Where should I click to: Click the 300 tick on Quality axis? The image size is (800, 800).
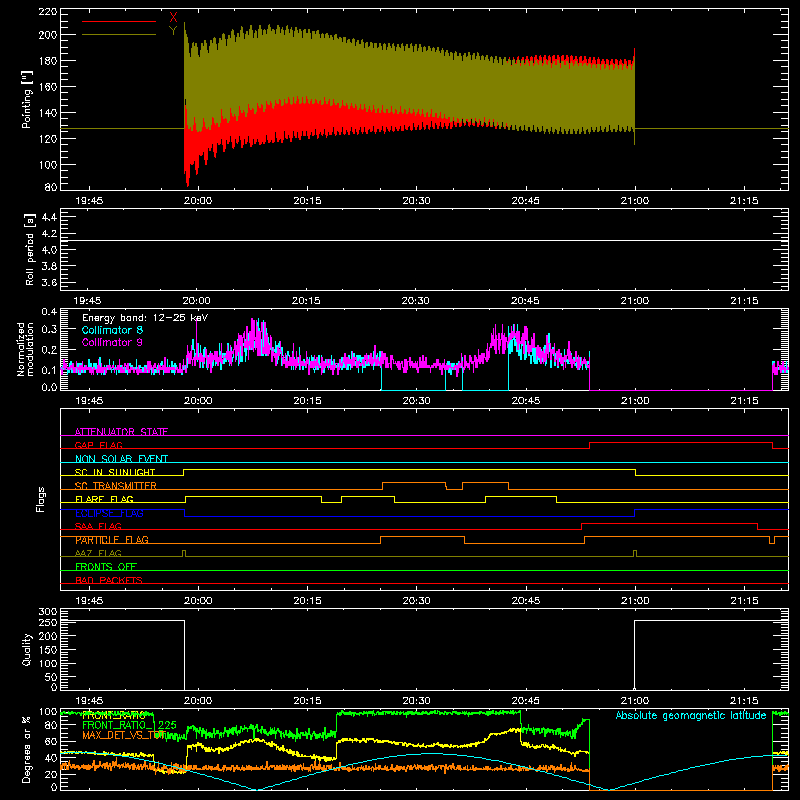tap(48, 612)
